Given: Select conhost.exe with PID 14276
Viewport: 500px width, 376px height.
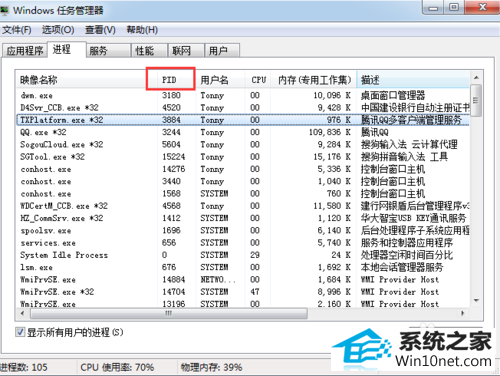Looking at the screenshot, I should 243,169.
